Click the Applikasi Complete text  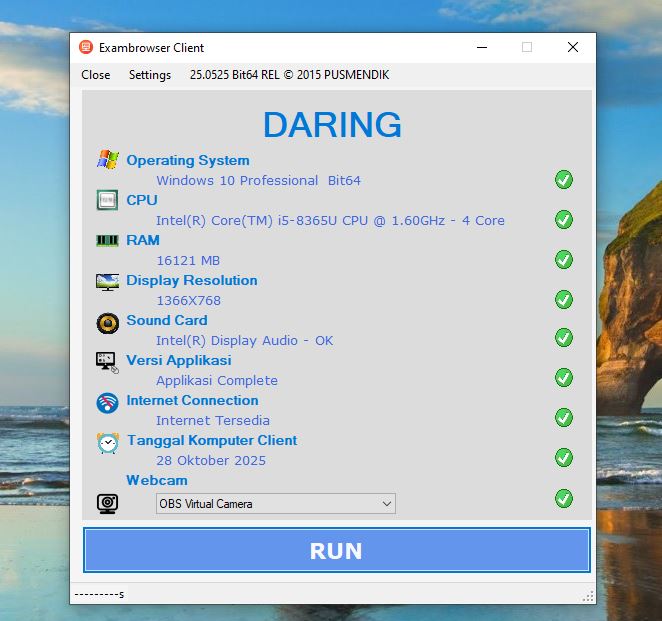[x=217, y=381]
